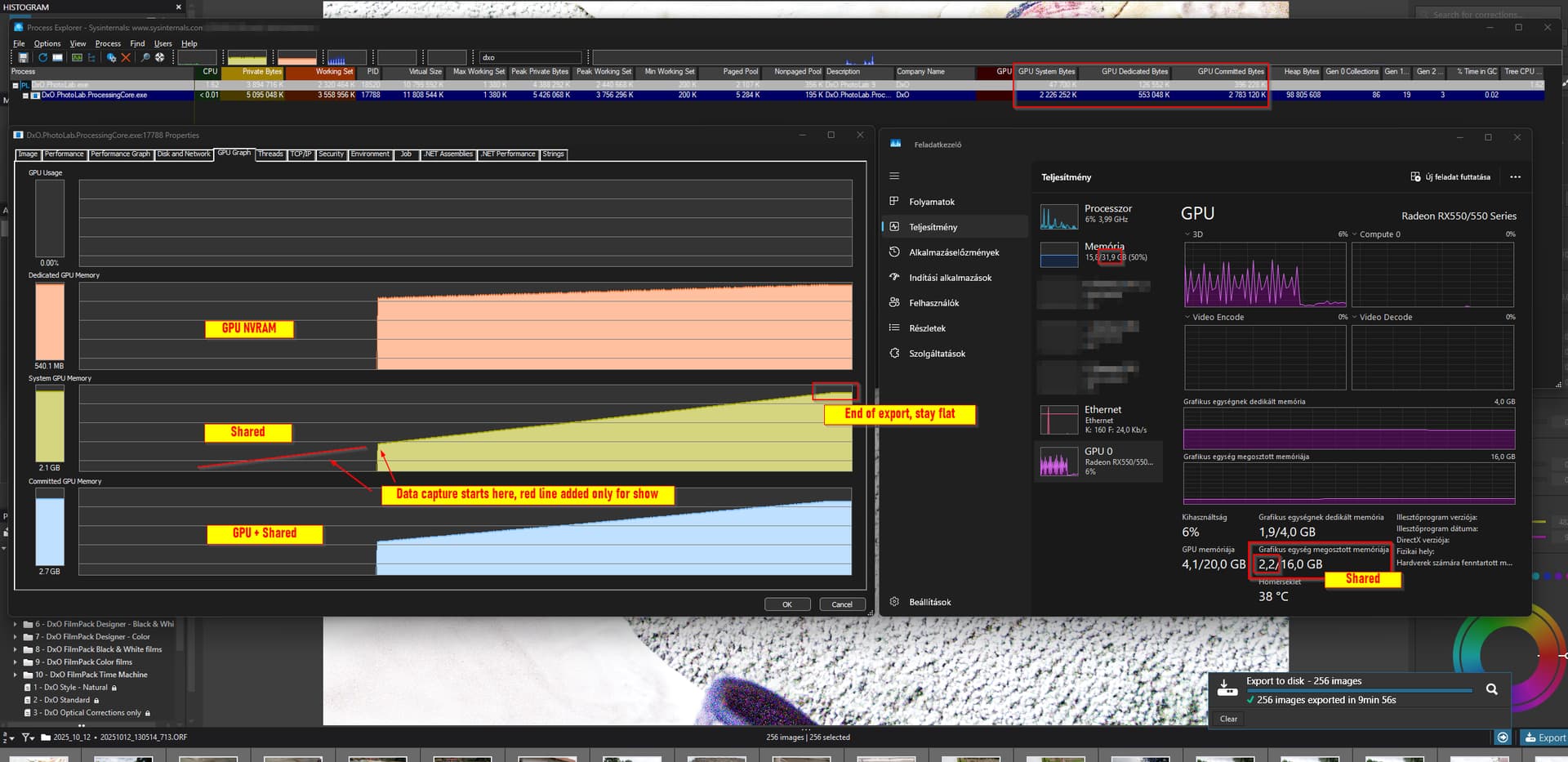This screenshot has height=762, width=1568.
Task: Expand the 9 - DxO FilmPack Color films folder
Action: point(15,662)
